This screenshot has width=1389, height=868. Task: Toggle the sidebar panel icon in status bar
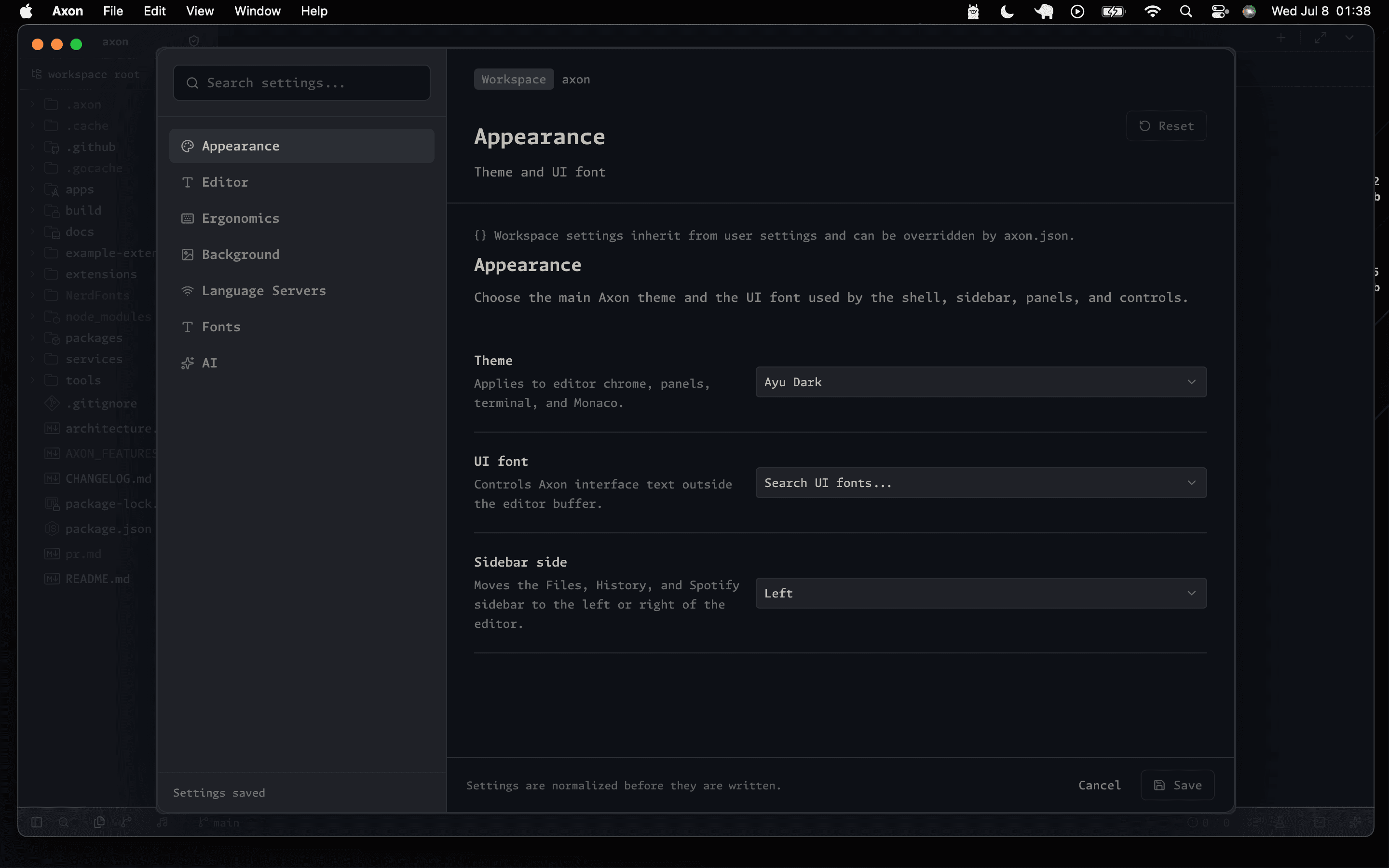click(x=37, y=822)
